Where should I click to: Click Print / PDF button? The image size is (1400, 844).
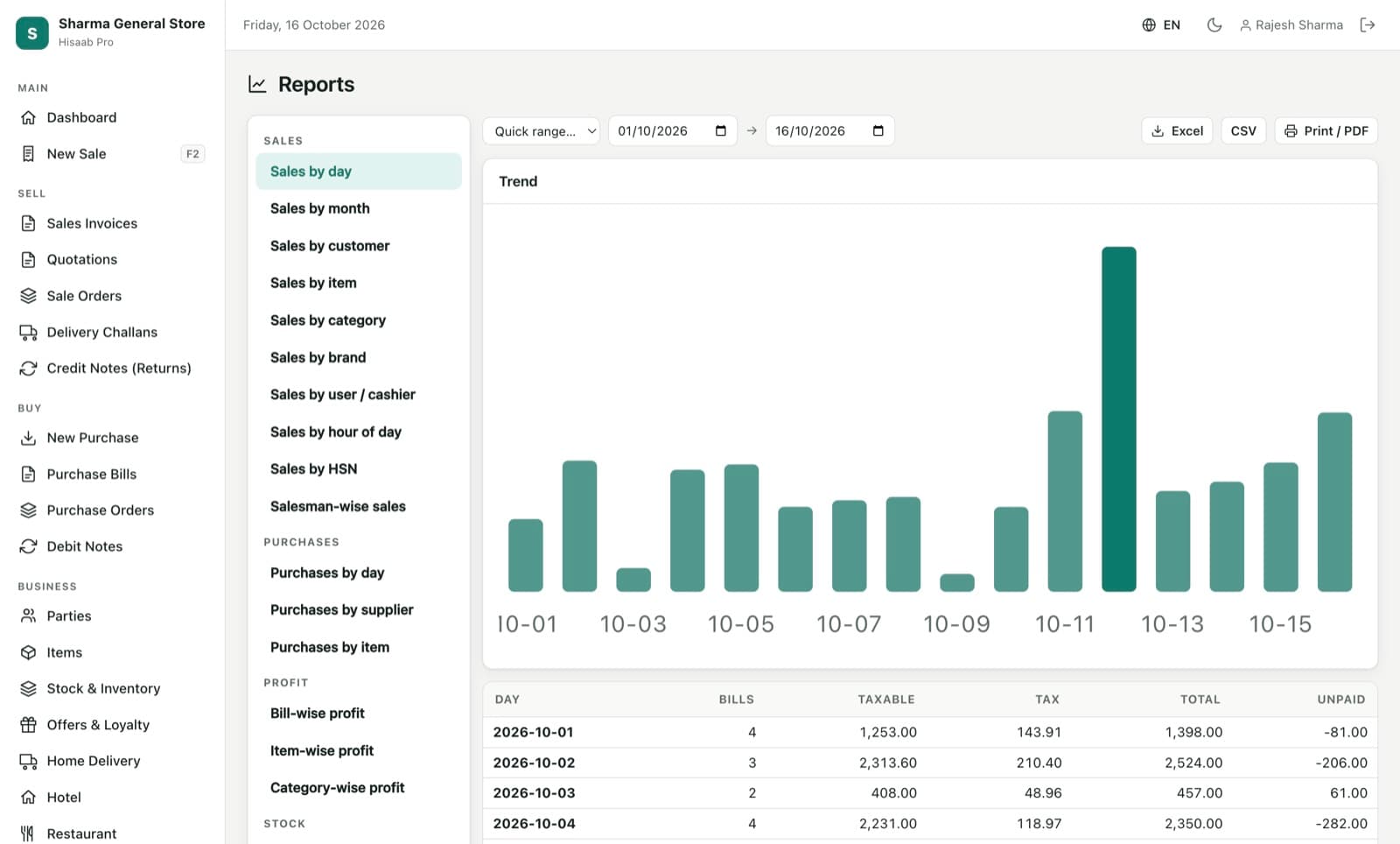(x=1326, y=130)
